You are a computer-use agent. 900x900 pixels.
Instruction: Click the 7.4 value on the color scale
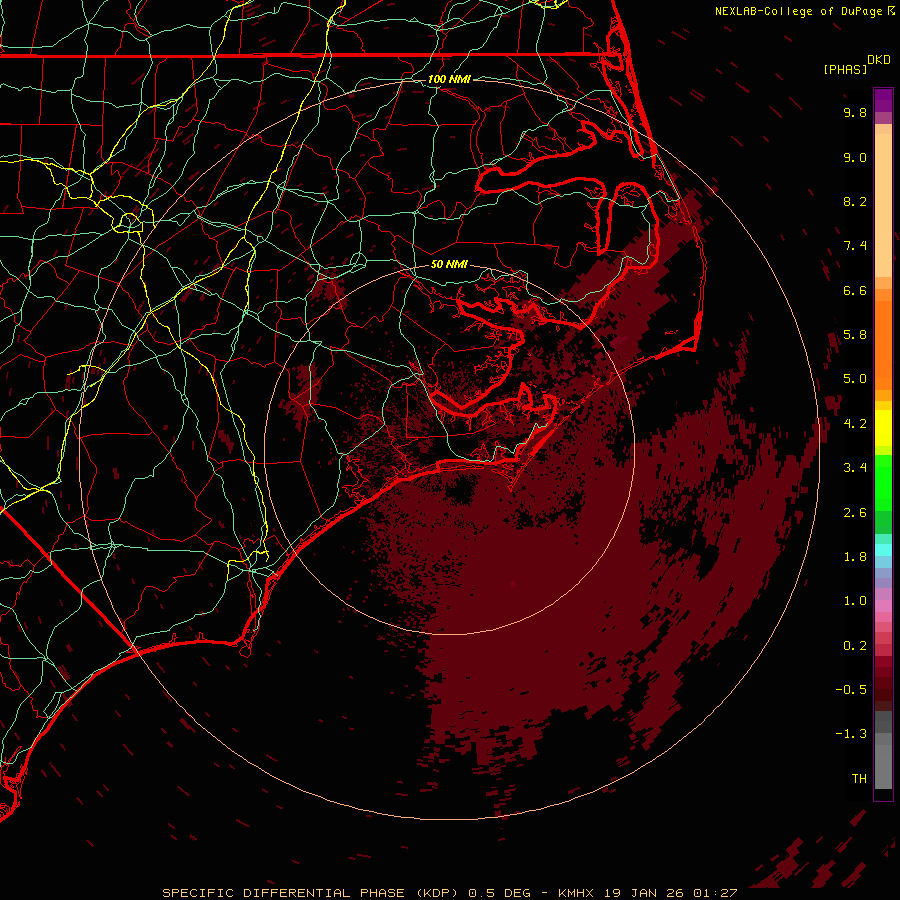[855, 246]
